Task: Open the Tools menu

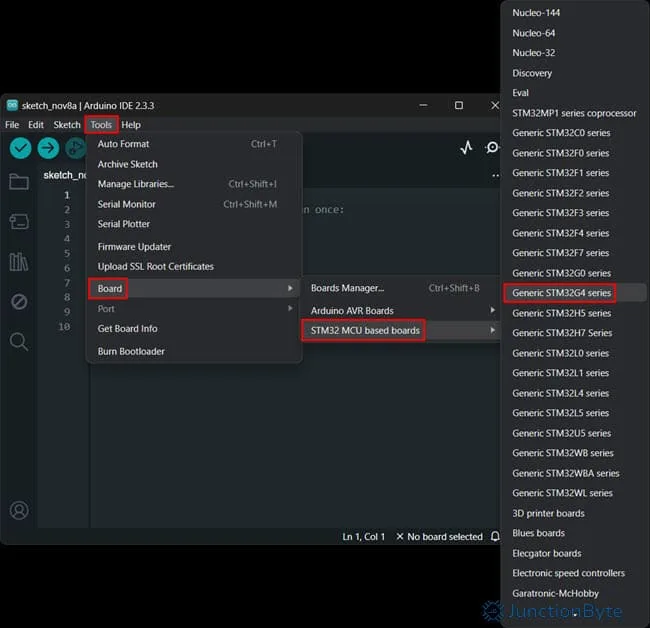Action: [101, 125]
